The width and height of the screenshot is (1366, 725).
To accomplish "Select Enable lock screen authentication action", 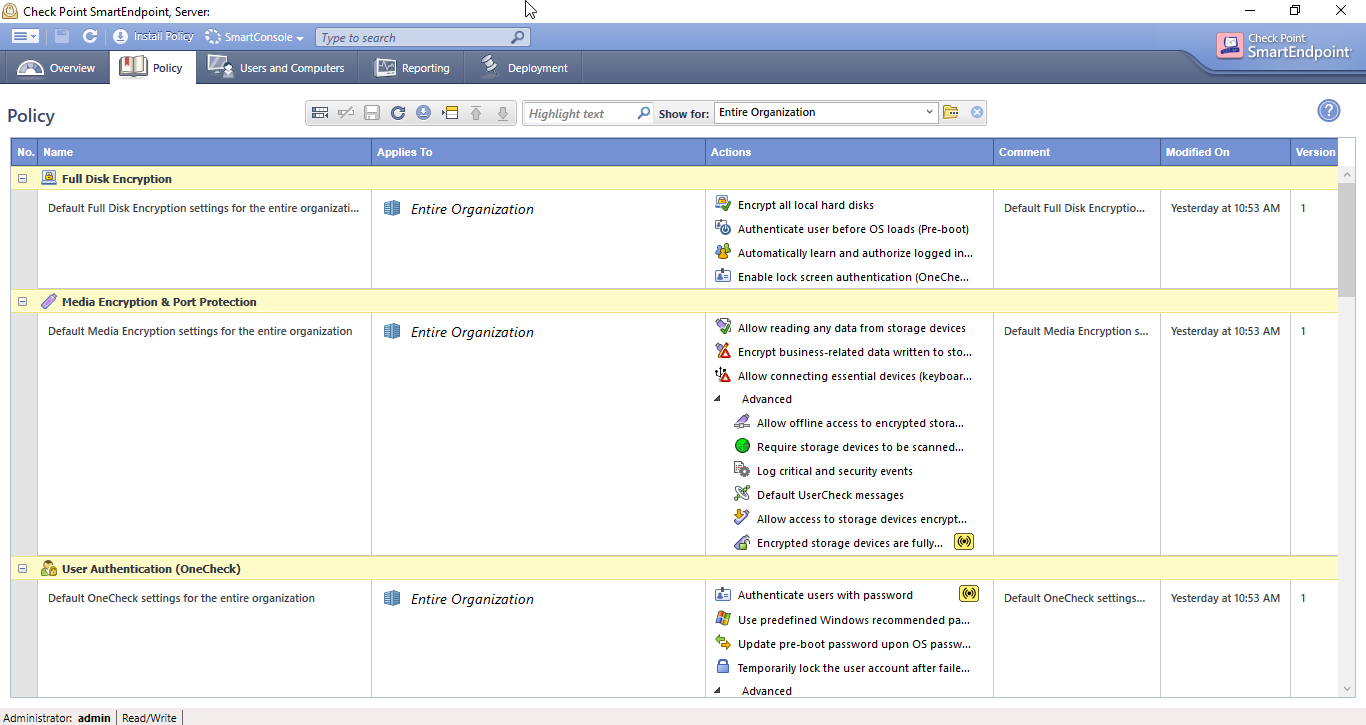I will [x=853, y=277].
